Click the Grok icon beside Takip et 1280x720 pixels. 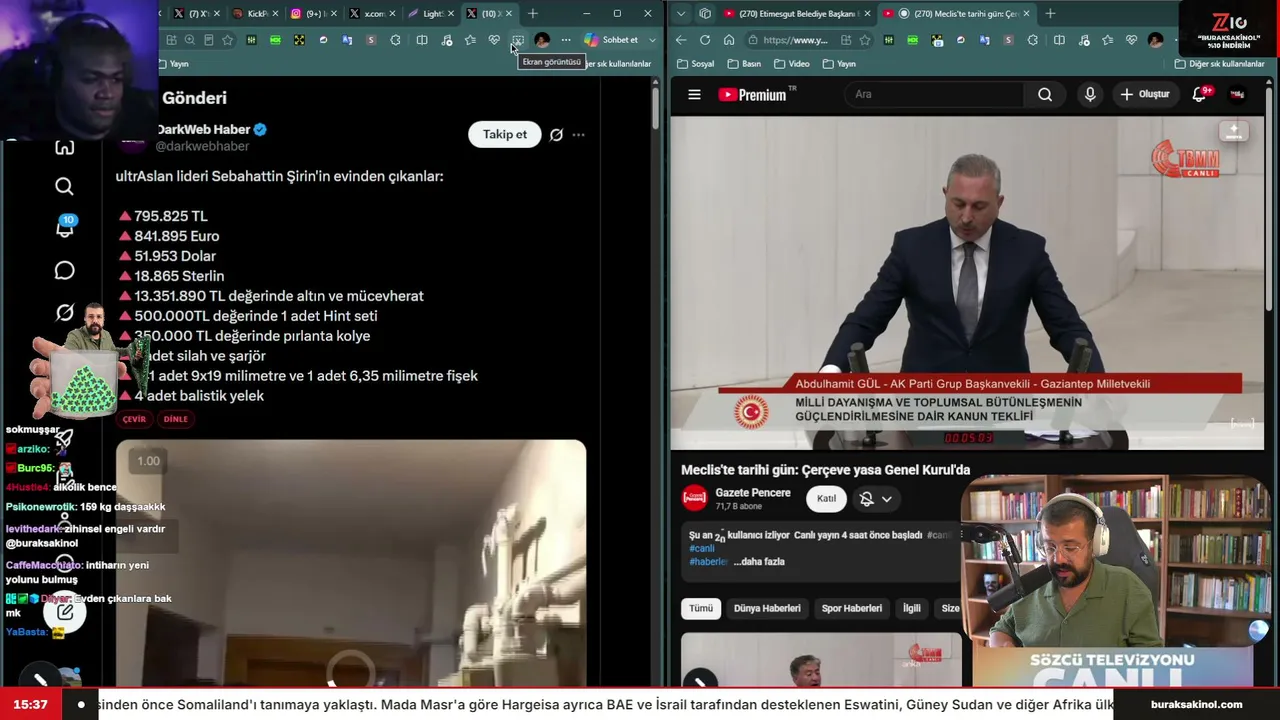[556, 135]
